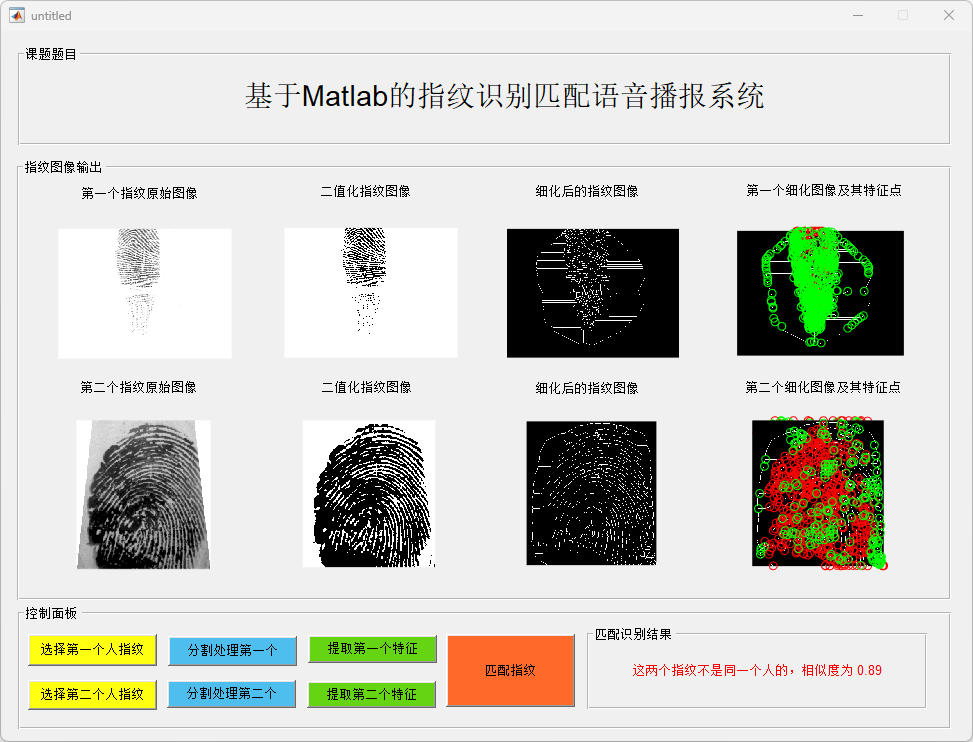Click the 控制面板 panel heading
Viewport: 973px width, 742px height.
(x=51, y=613)
